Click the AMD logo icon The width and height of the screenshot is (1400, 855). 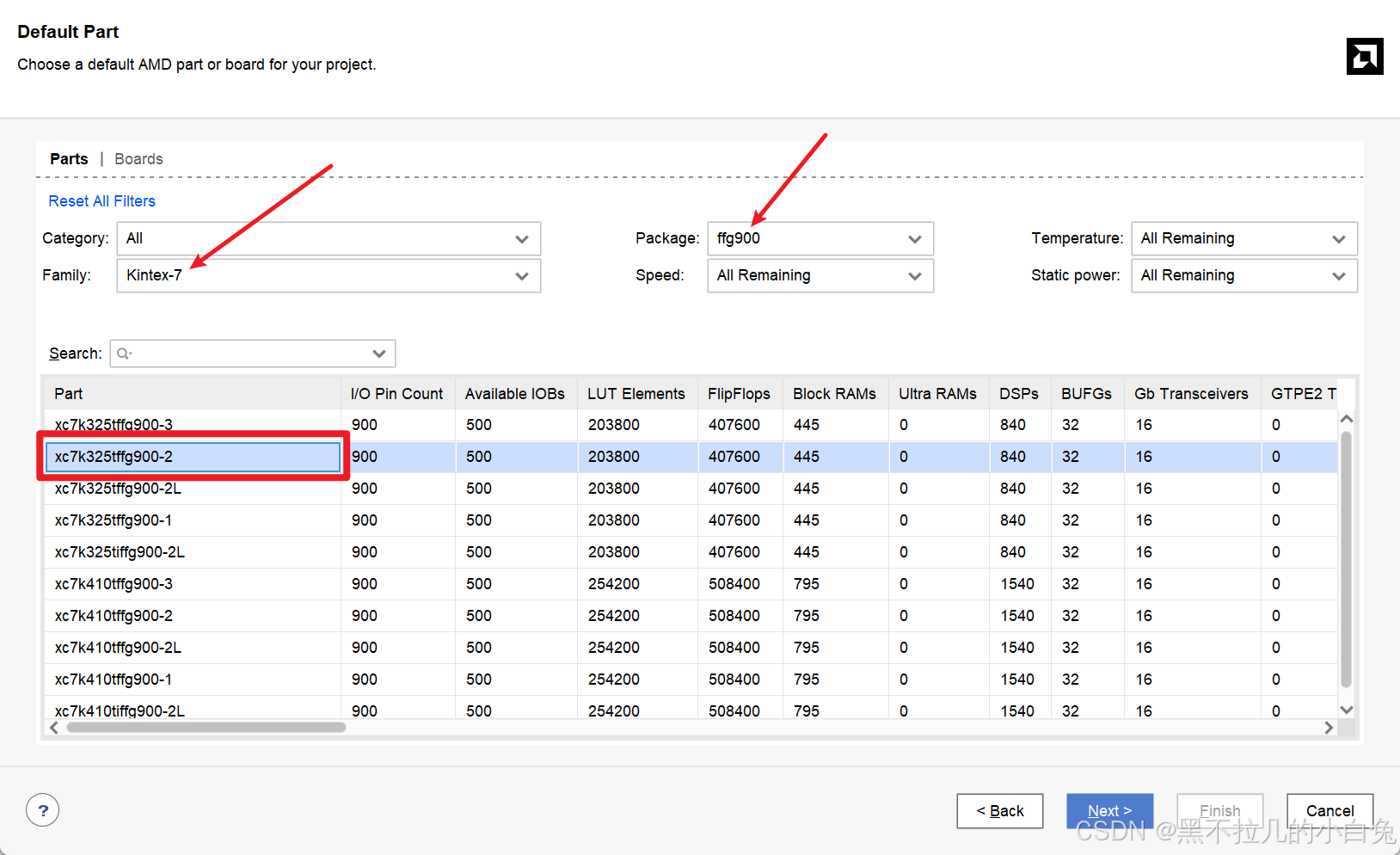[1365, 57]
